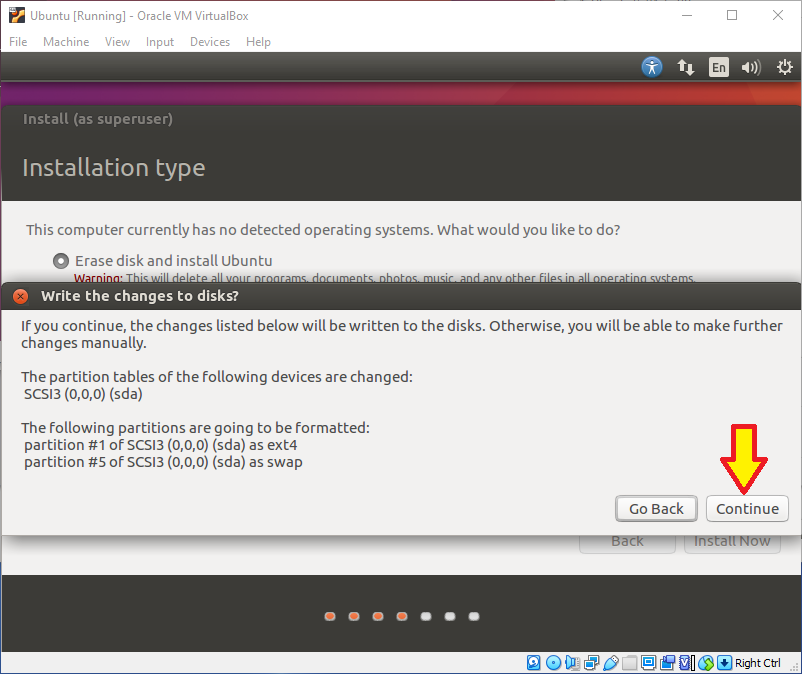Open the File menu
This screenshot has width=802, height=674.
click(18, 42)
